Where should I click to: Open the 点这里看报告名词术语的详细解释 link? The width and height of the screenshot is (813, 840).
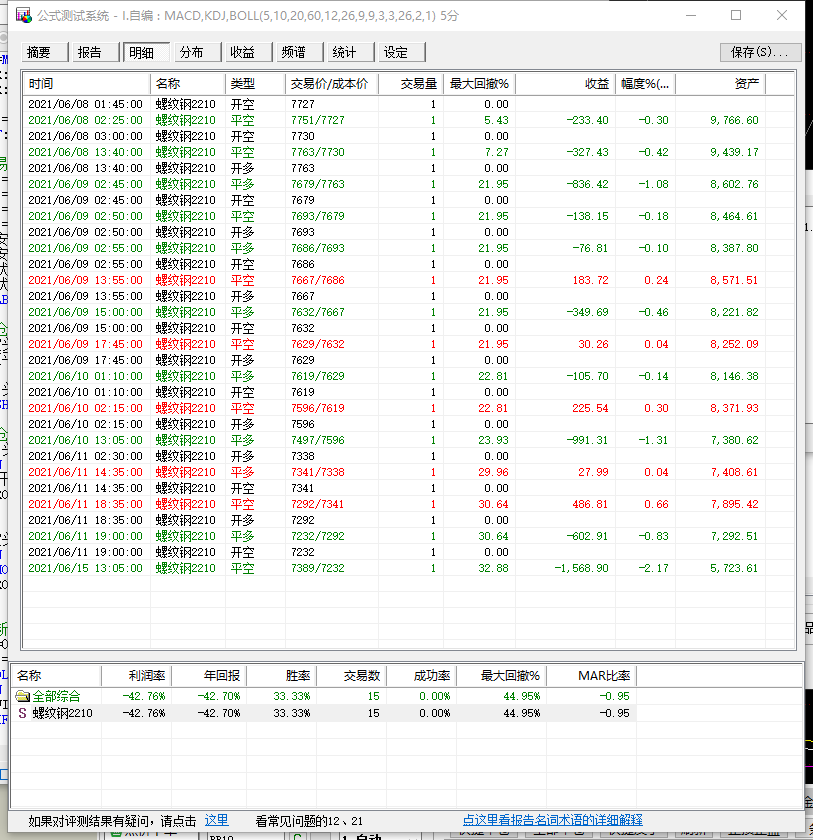(552, 820)
